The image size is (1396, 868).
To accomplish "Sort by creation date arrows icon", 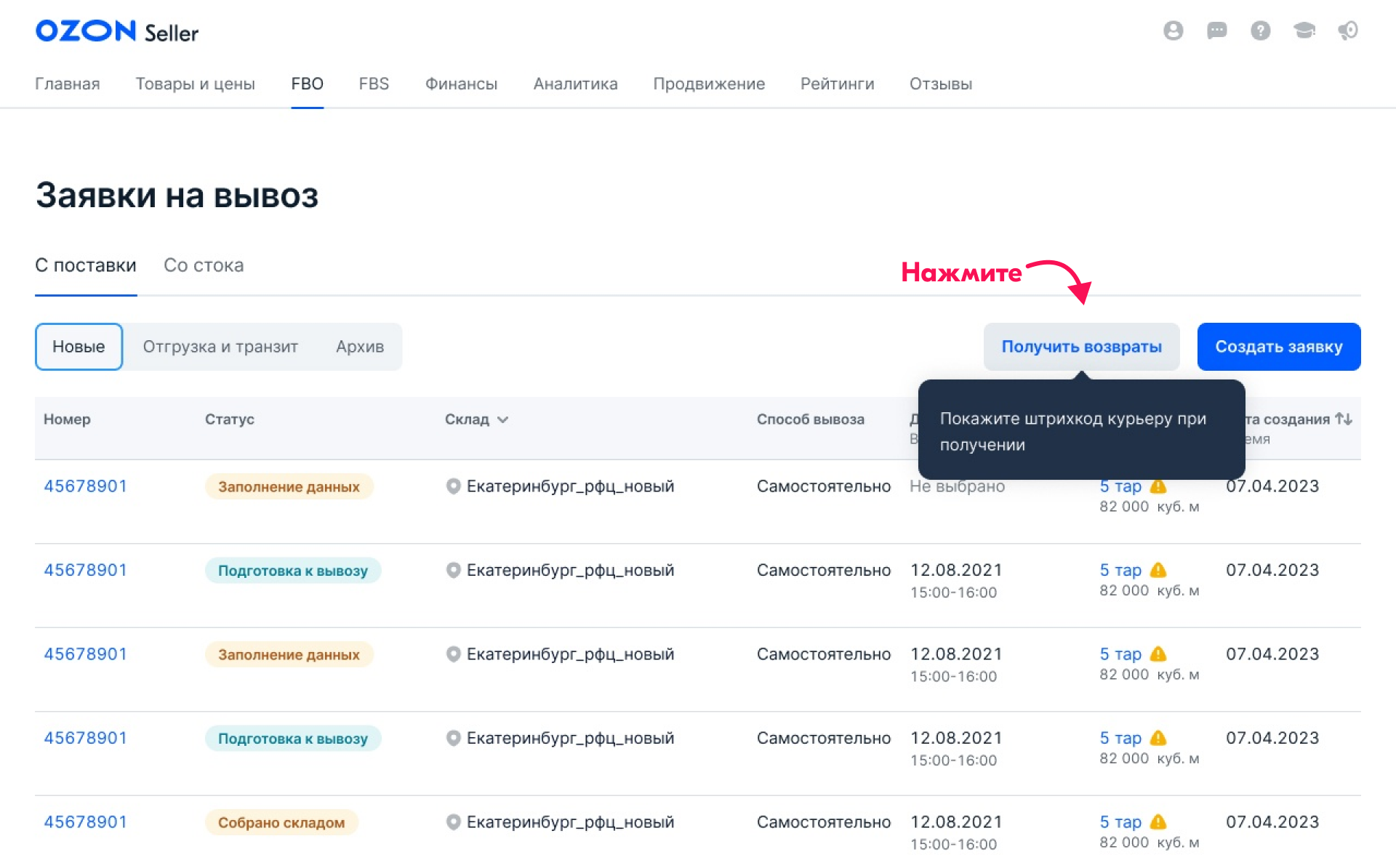I will click(x=1343, y=419).
